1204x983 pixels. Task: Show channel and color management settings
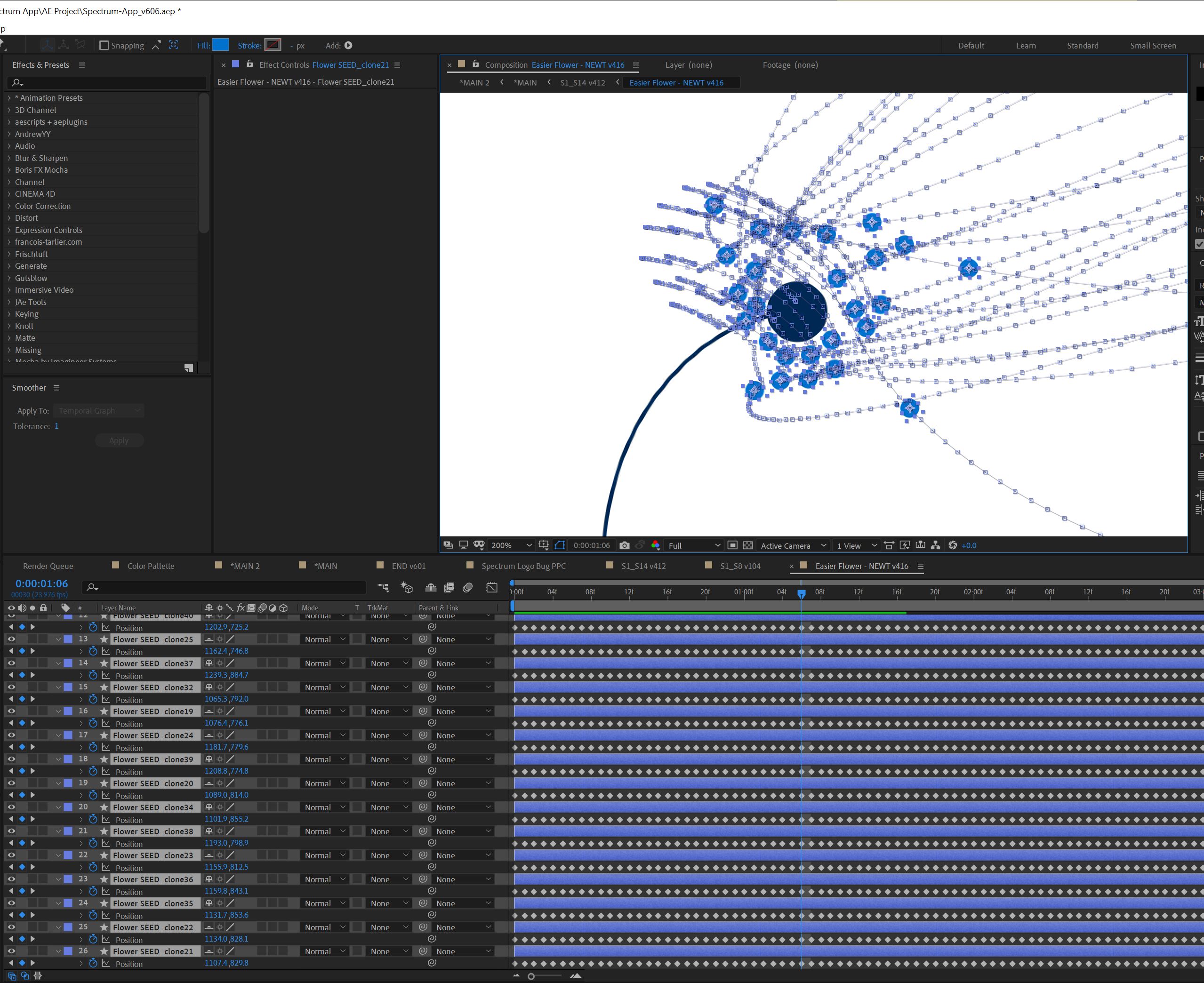coord(655,545)
